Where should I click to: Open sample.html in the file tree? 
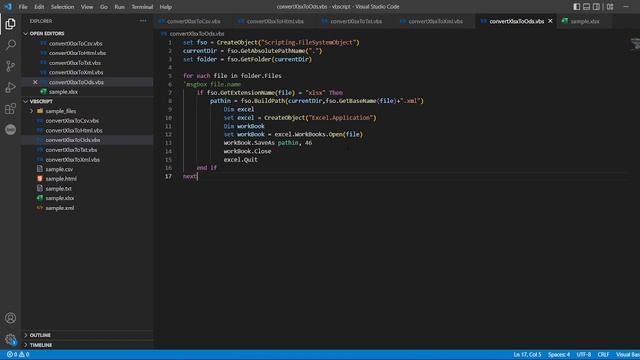[x=61, y=179]
